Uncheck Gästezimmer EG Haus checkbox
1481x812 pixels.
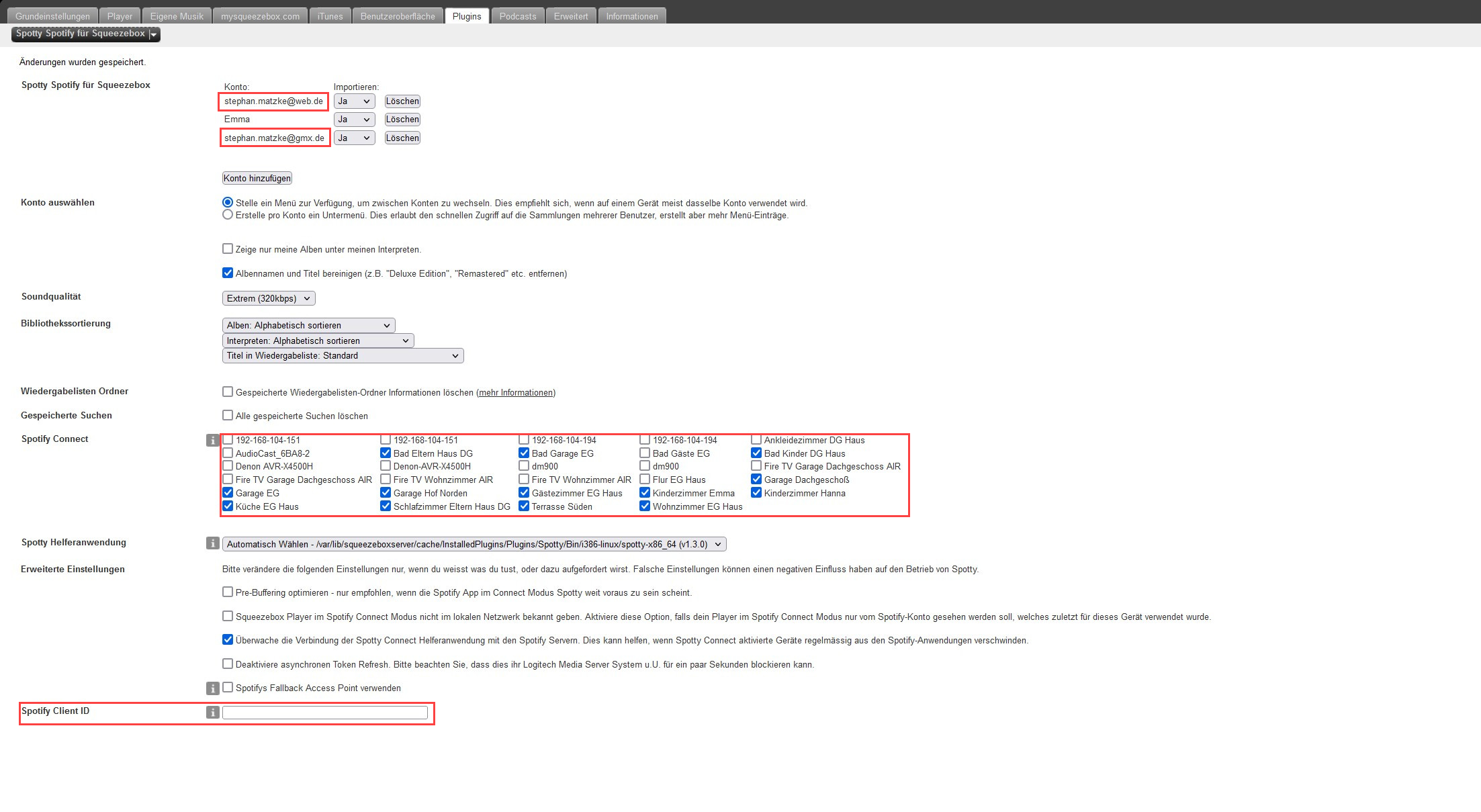[524, 492]
